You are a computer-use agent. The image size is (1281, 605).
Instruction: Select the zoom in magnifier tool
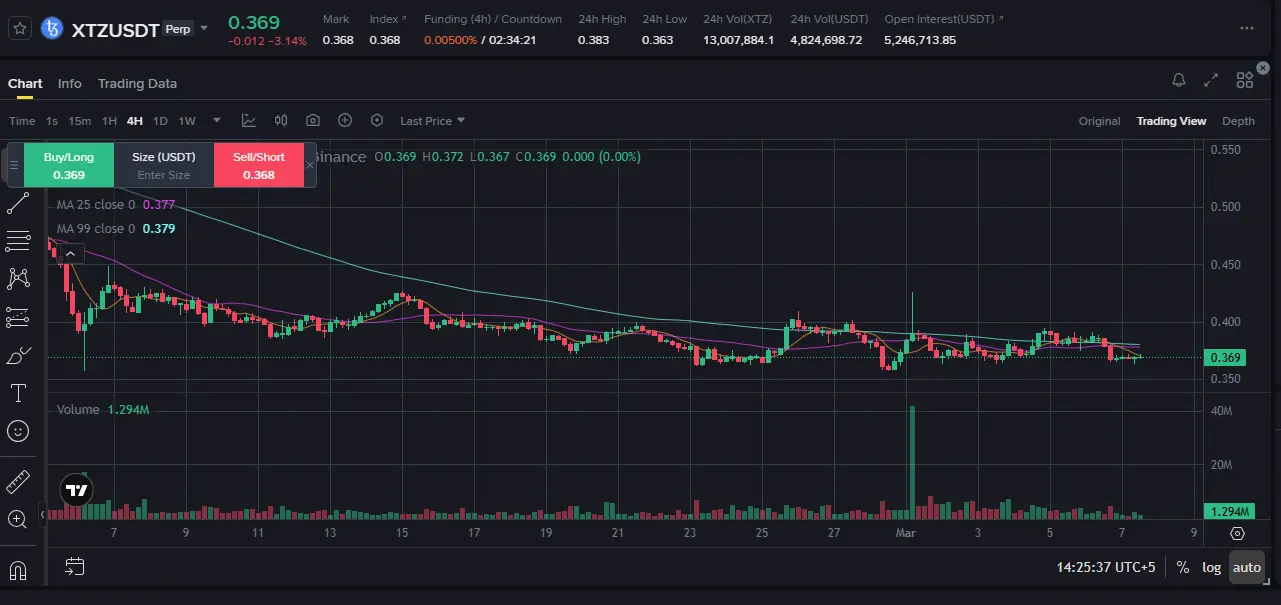17,519
